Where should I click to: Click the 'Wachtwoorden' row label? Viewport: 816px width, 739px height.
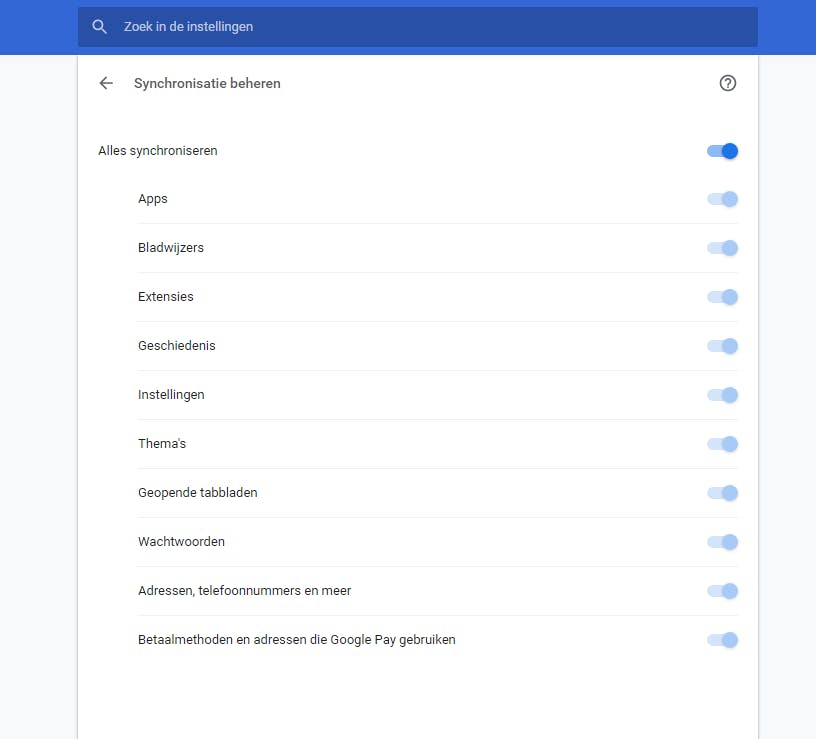[181, 542]
